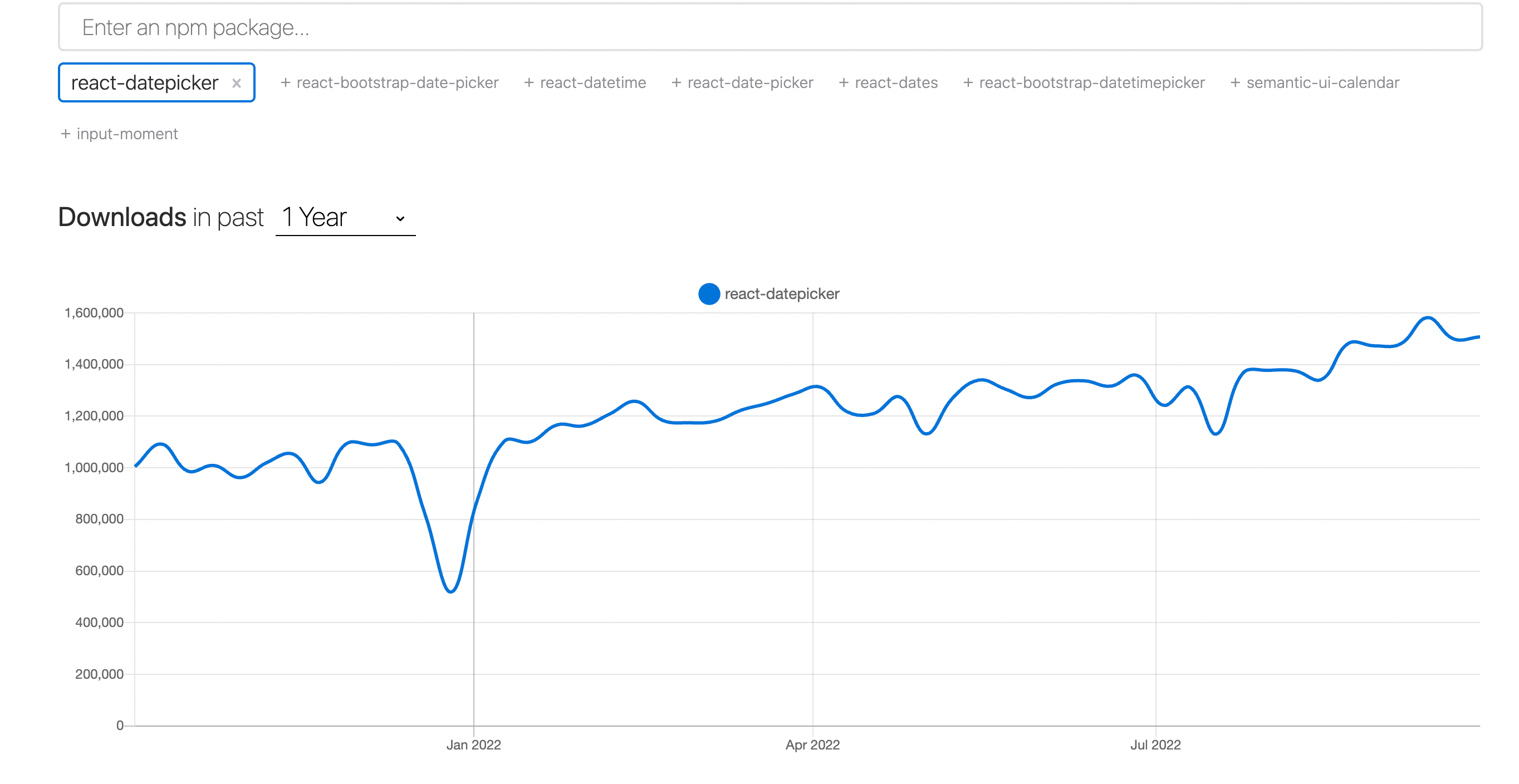The image size is (1519, 784).
Task: Expand time range using dropdown chevron
Action: pyautogui.click(x=400, y=219)
